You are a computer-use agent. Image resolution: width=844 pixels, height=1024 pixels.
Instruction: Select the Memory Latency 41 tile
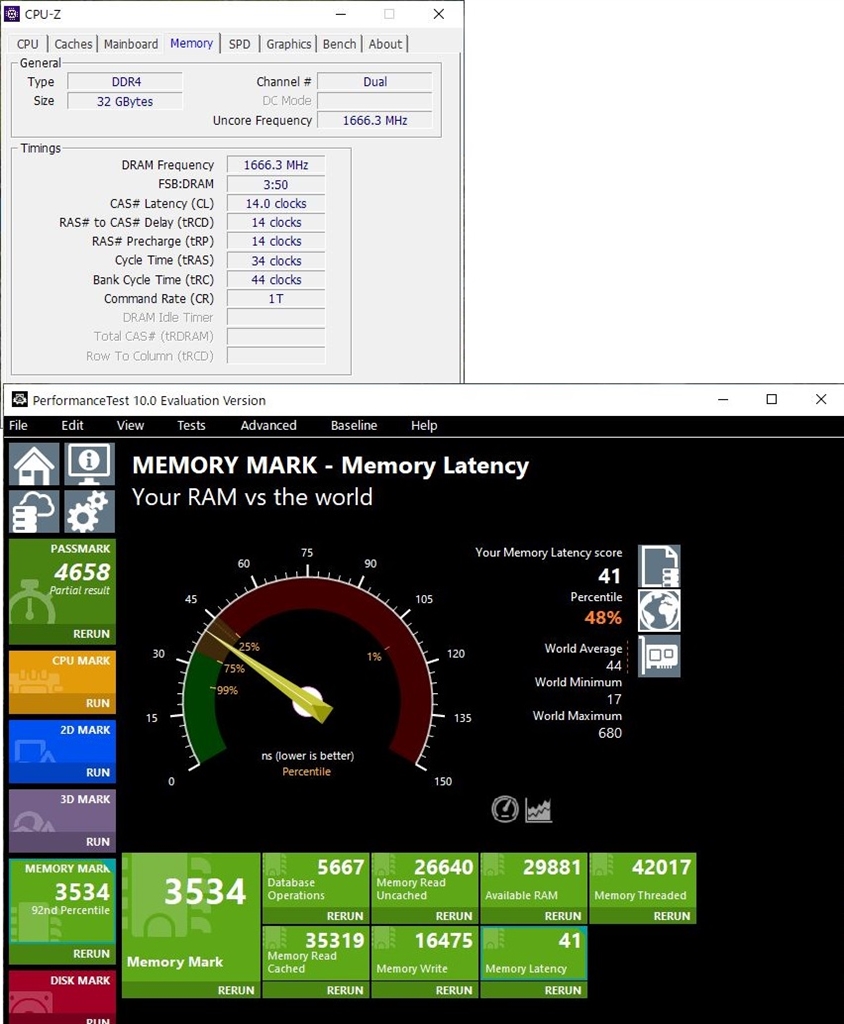point(534,953)
